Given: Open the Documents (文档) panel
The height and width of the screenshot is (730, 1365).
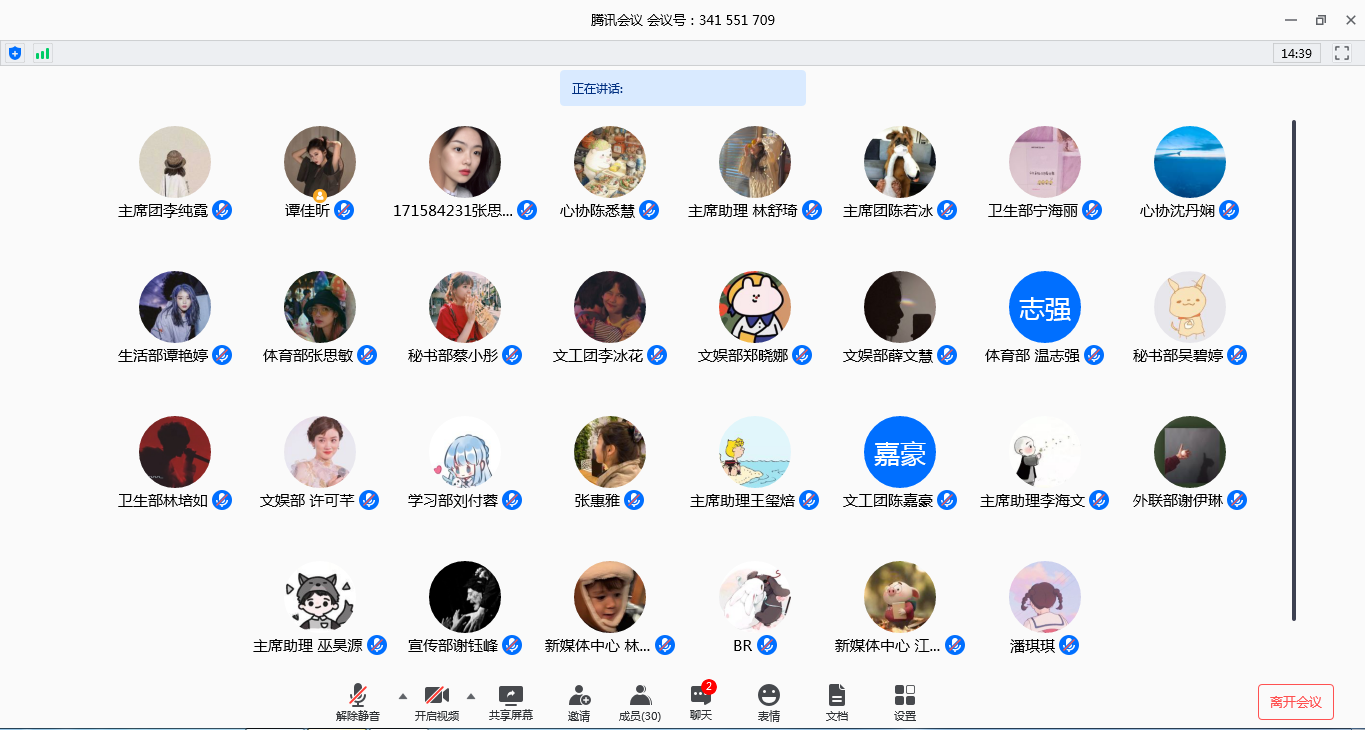Looking at the screenshot, I should [837, 702].
